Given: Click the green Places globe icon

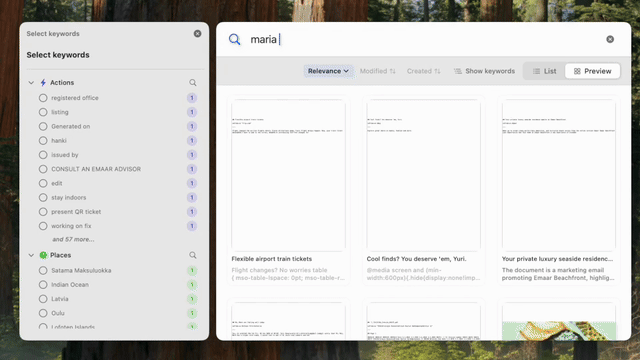Looking at the screenshot, I should click(43, 255).
